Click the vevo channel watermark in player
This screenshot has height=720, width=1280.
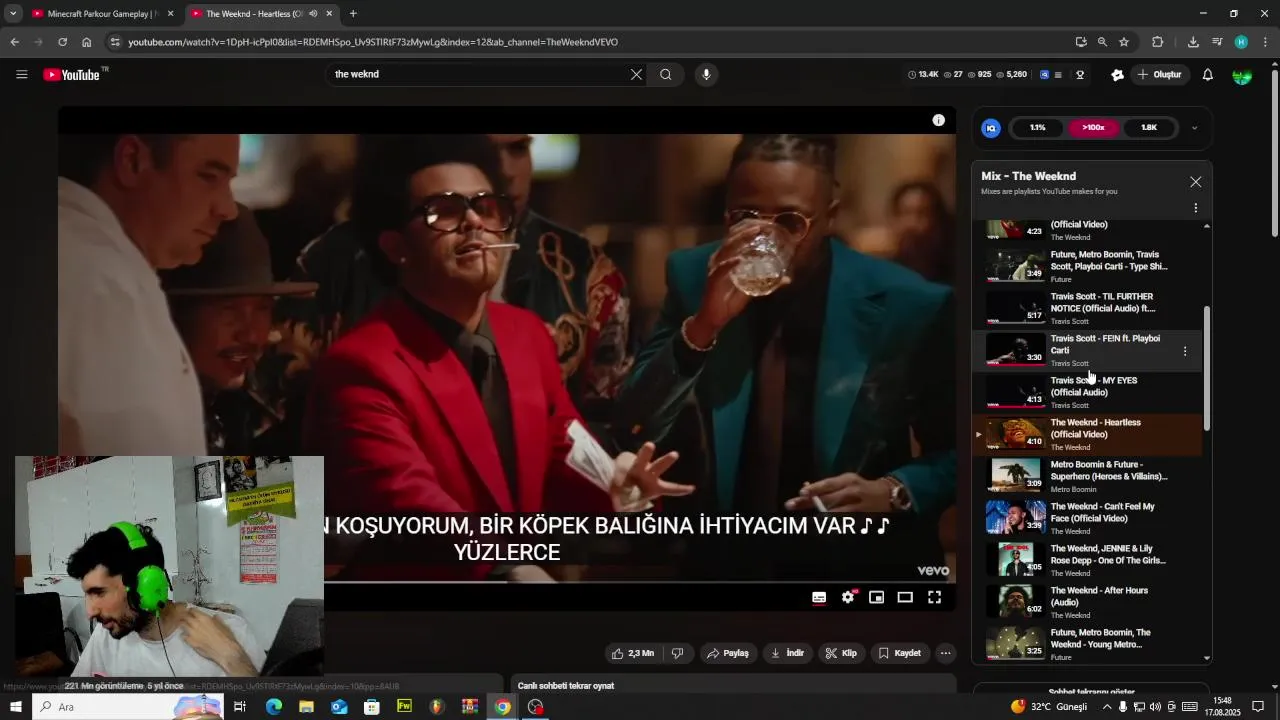(933, 570)
